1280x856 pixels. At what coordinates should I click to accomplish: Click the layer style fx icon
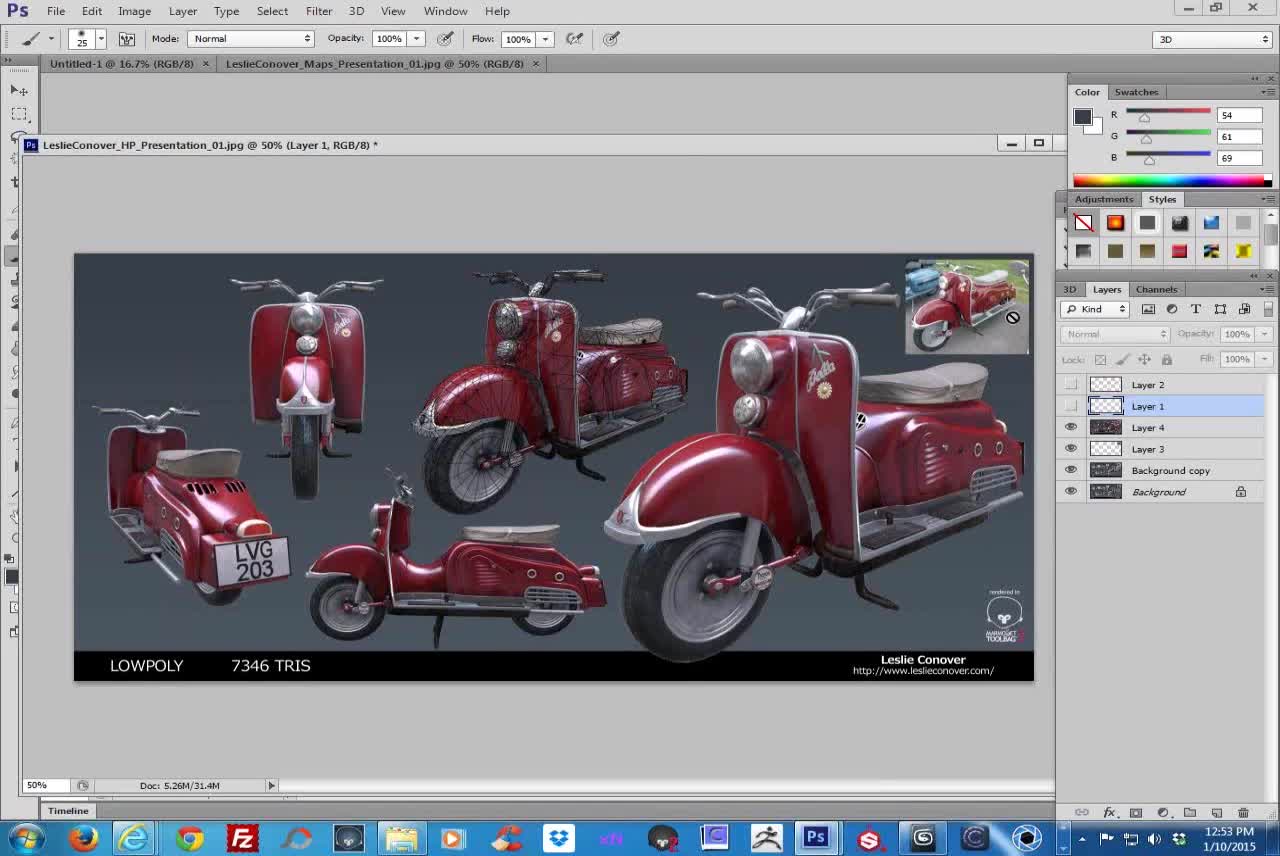pos(1109,812)
